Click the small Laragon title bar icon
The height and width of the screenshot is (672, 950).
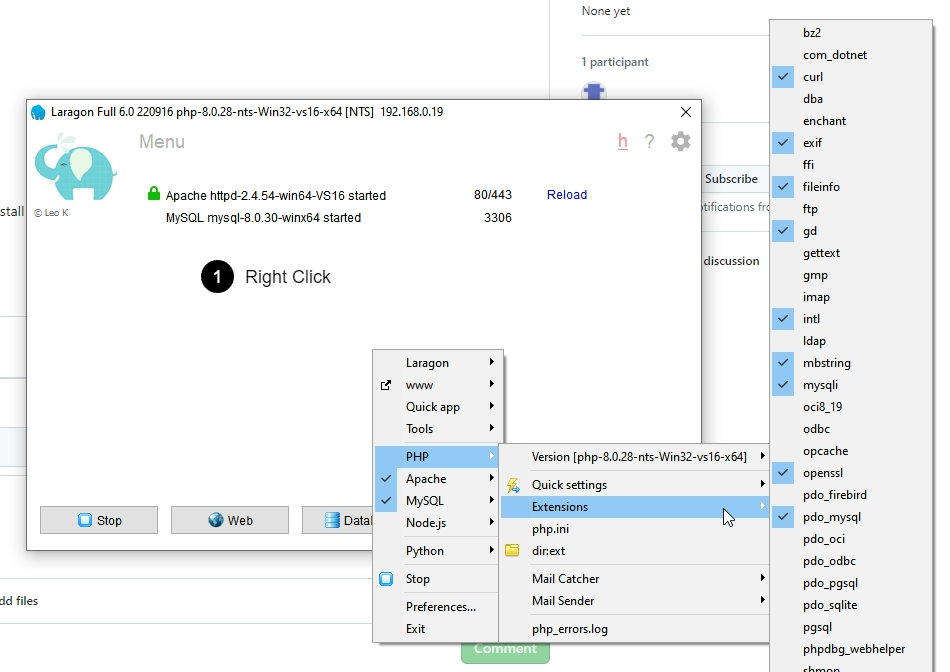click(38, 112)
